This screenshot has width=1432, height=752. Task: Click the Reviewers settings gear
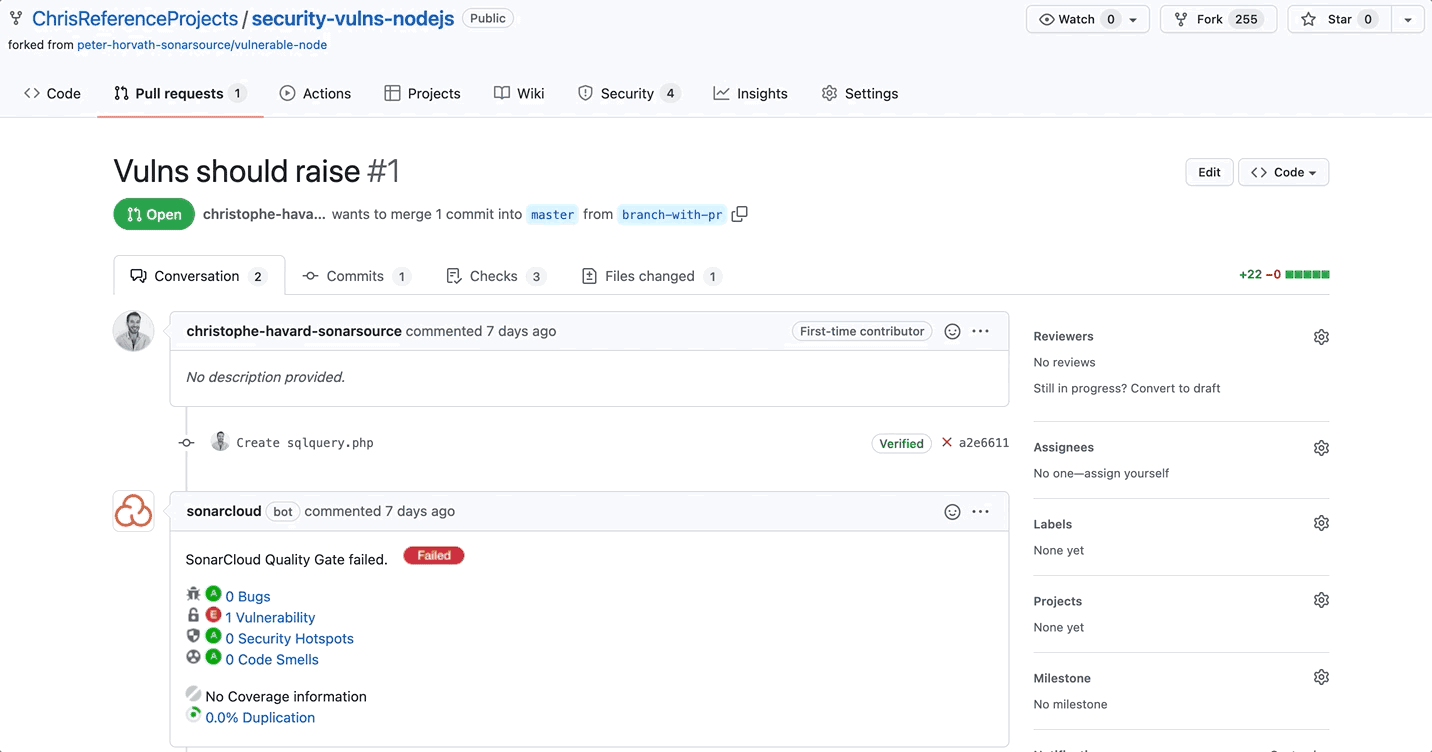(1321, 336)
